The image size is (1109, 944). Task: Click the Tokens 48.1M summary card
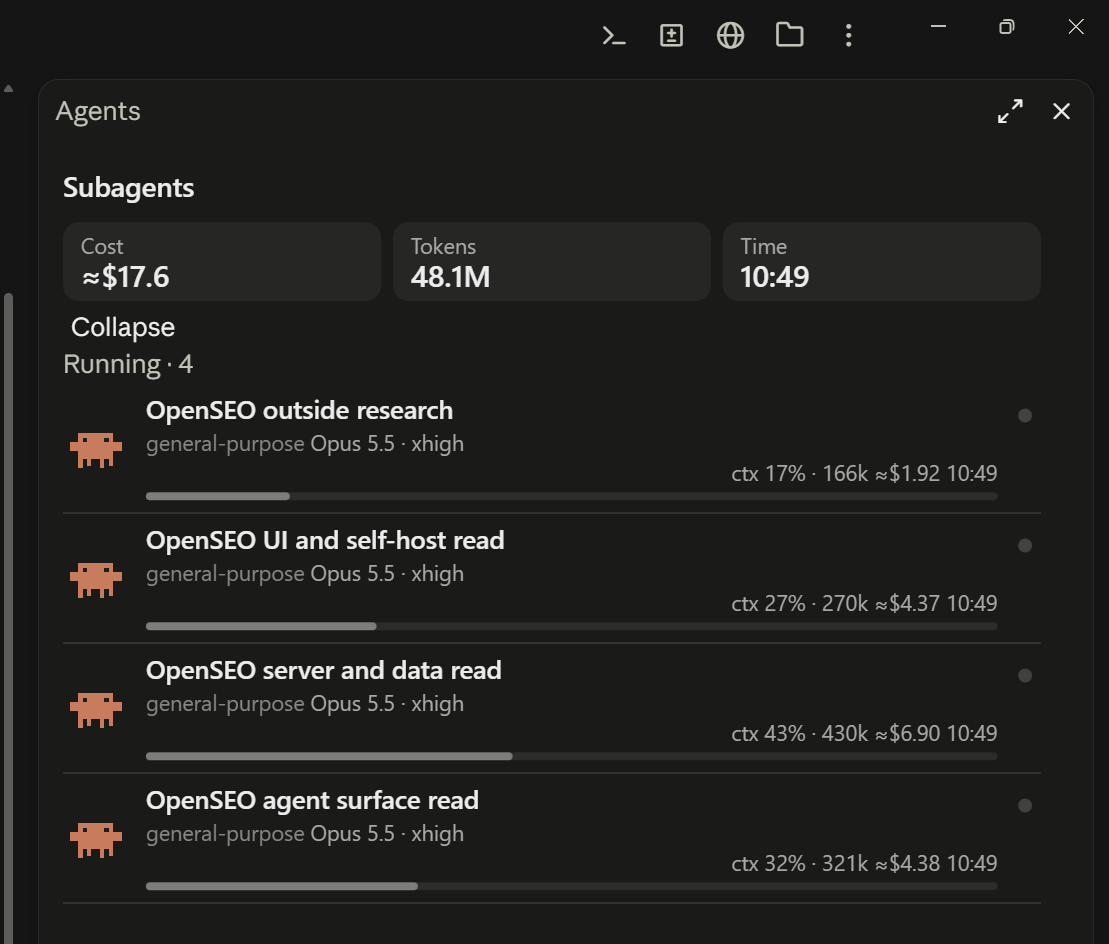tap(552, 262)
